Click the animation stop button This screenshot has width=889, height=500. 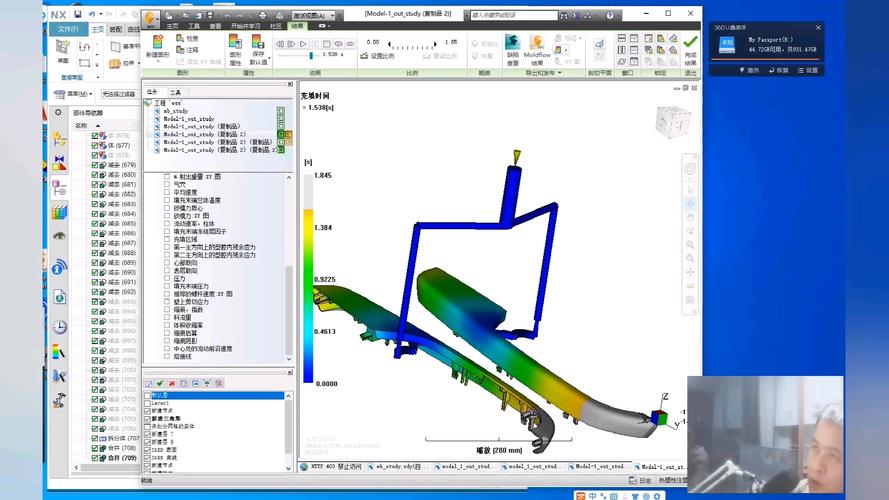pyautogui.click(x=327, y=44)
